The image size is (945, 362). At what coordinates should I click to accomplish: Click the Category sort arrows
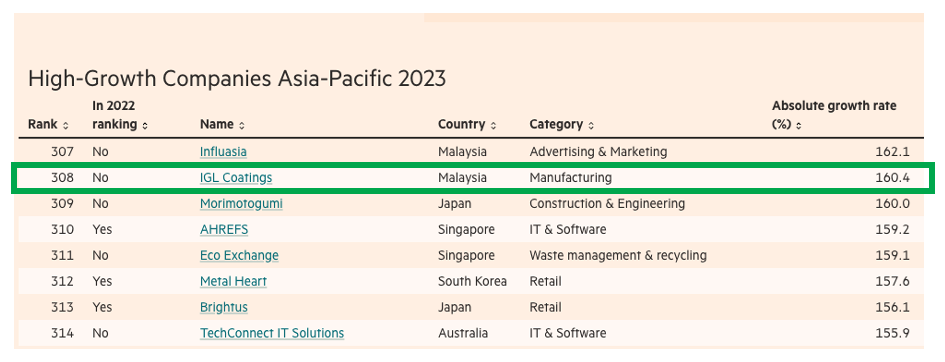pyautogui.click(x=591, y=126)
